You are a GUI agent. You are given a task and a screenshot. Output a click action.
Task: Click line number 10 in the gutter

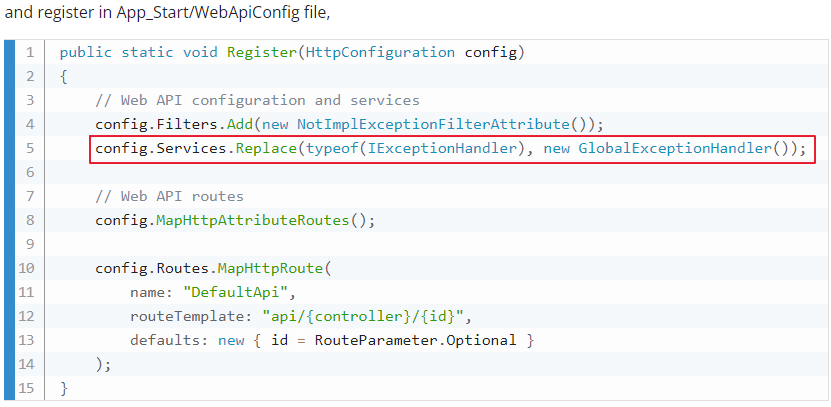click(26, 268)
